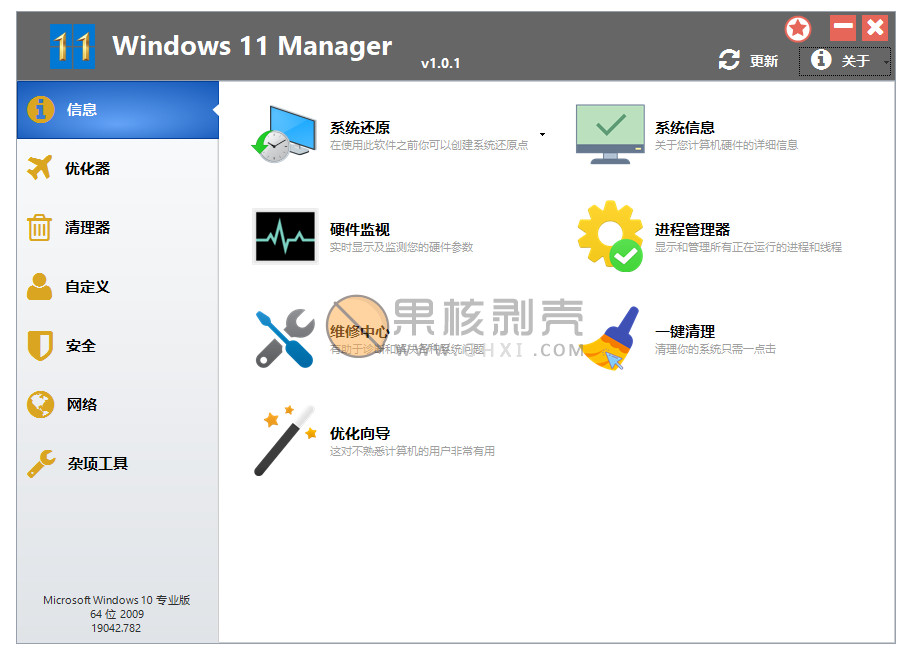This screenshot has height=653, width=913.
Task: Click the 自定义 customization icon
Action: tap(40, 286)
